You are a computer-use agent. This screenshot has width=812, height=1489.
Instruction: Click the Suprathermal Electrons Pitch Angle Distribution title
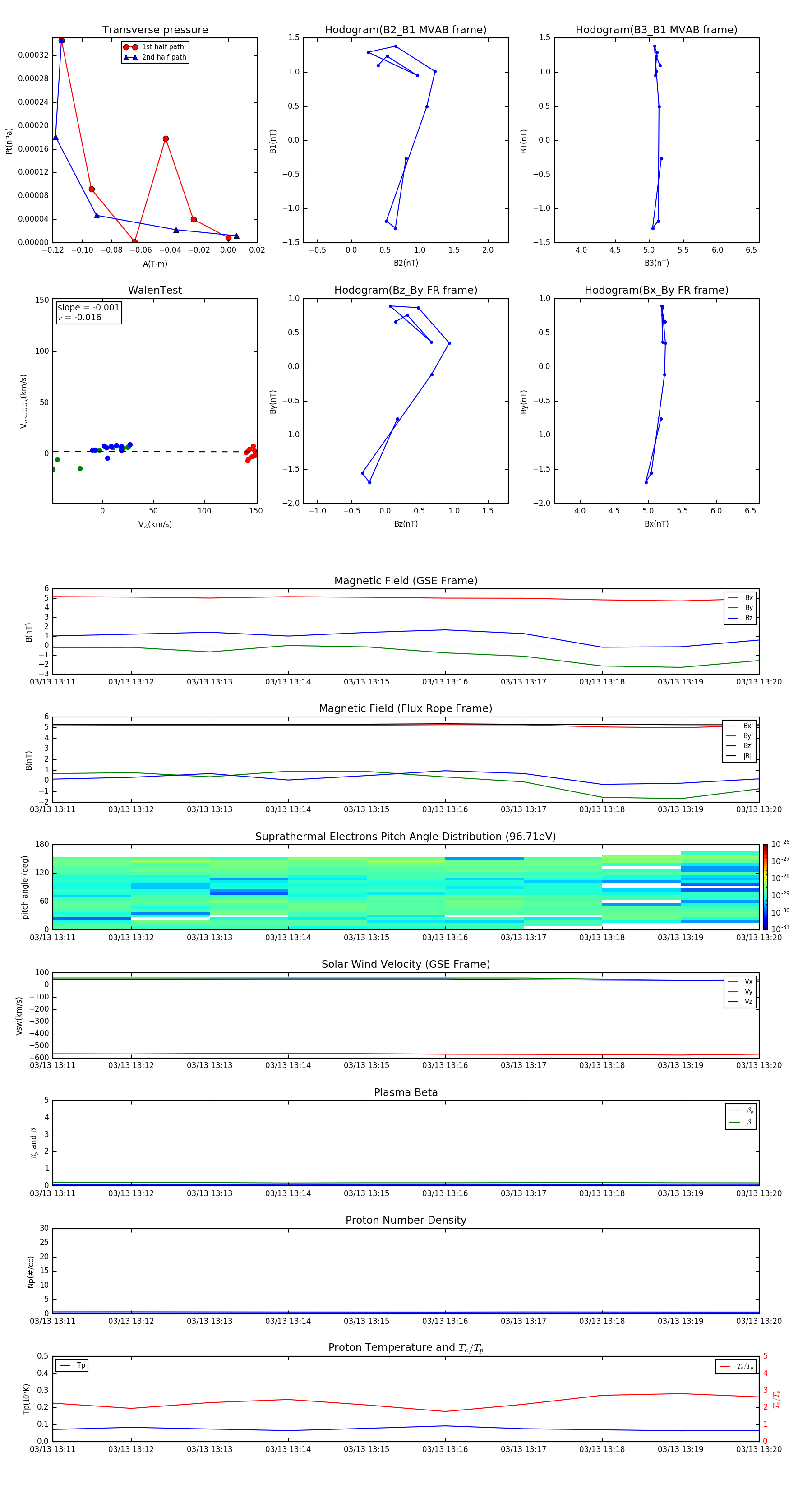tap(406, 837)
